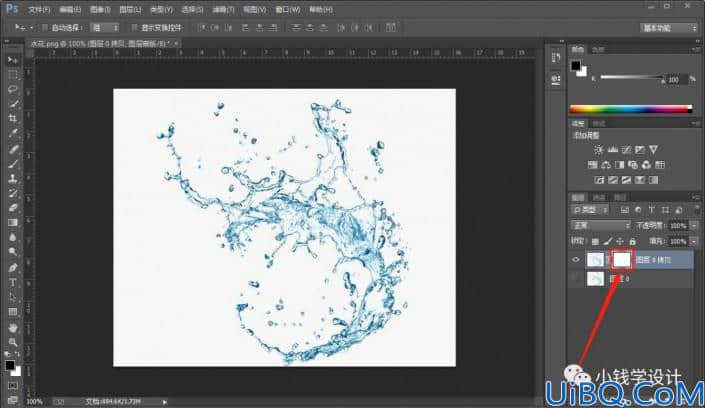Select the Rectangle shape tool
This screenshot has width=705, height=408.
(13, 312)
